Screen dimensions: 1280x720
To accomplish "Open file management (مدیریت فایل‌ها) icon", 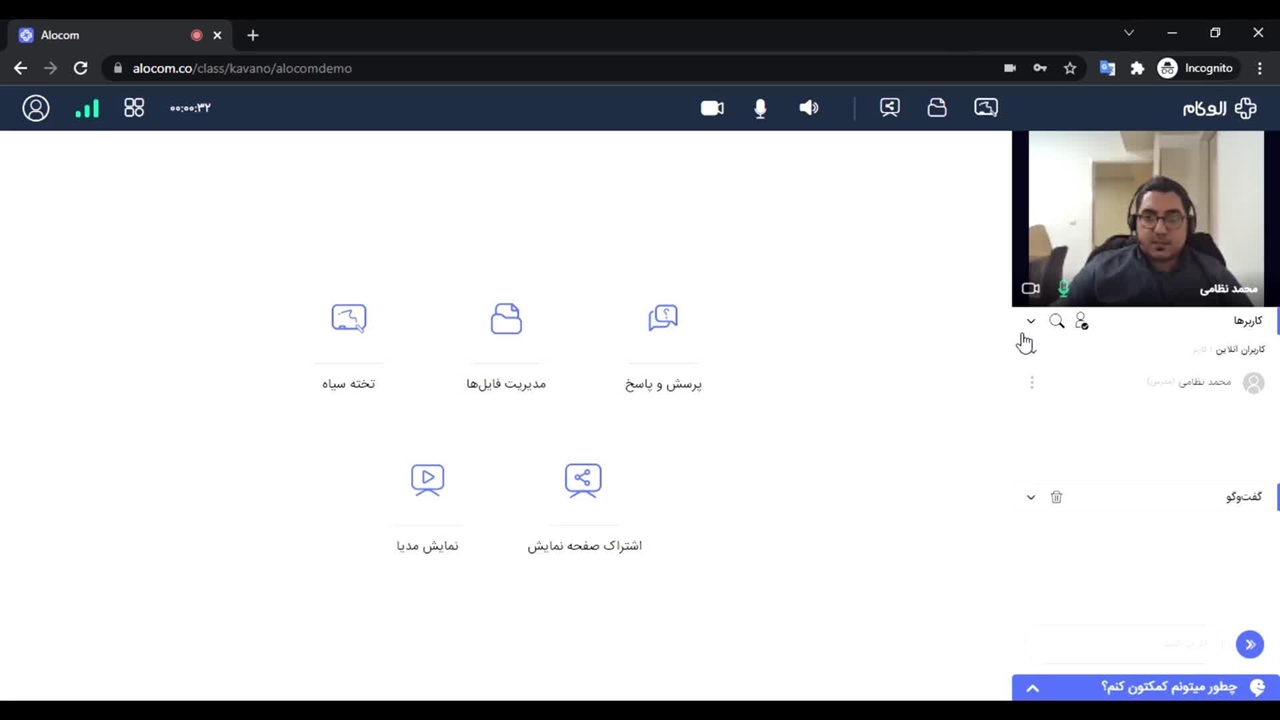I will (506, 319).
